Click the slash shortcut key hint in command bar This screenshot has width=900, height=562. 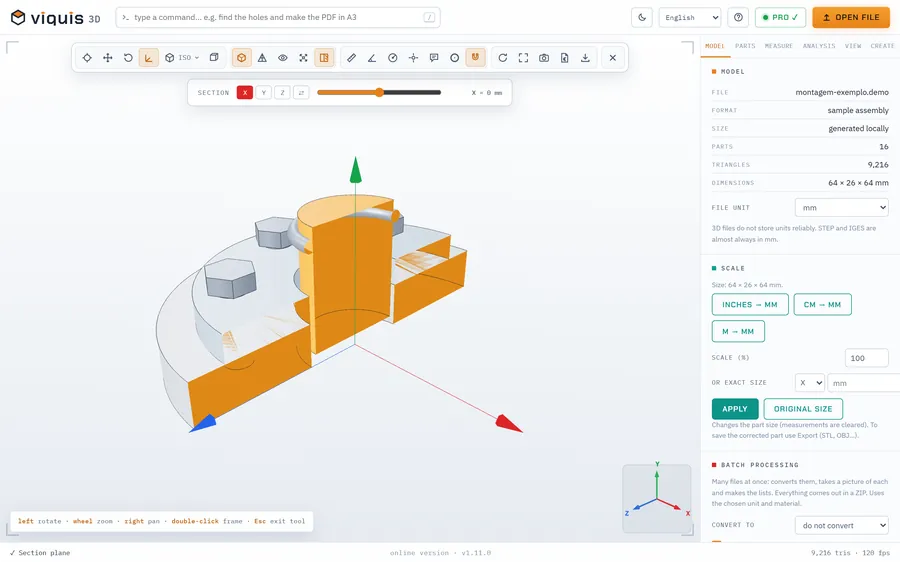pos(429,17)
